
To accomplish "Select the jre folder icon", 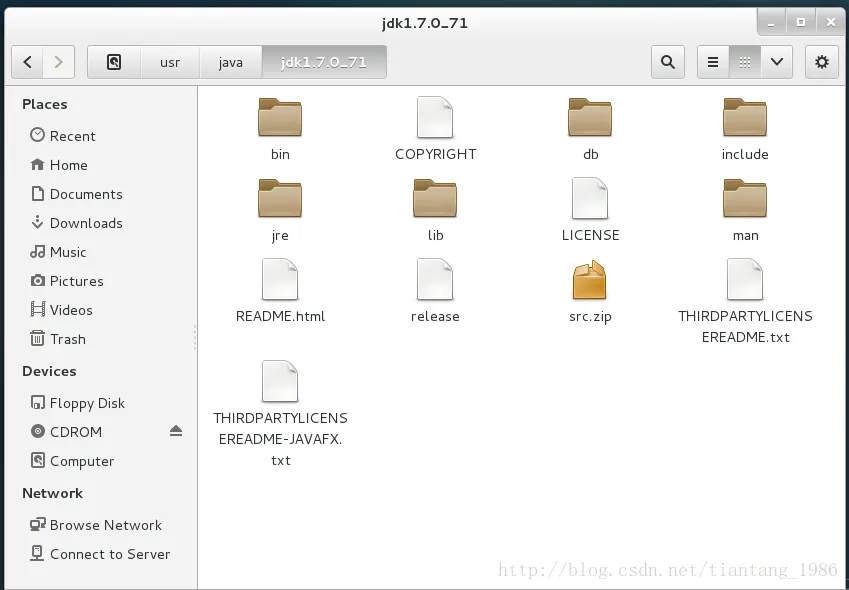I will (x=280, y=198).
